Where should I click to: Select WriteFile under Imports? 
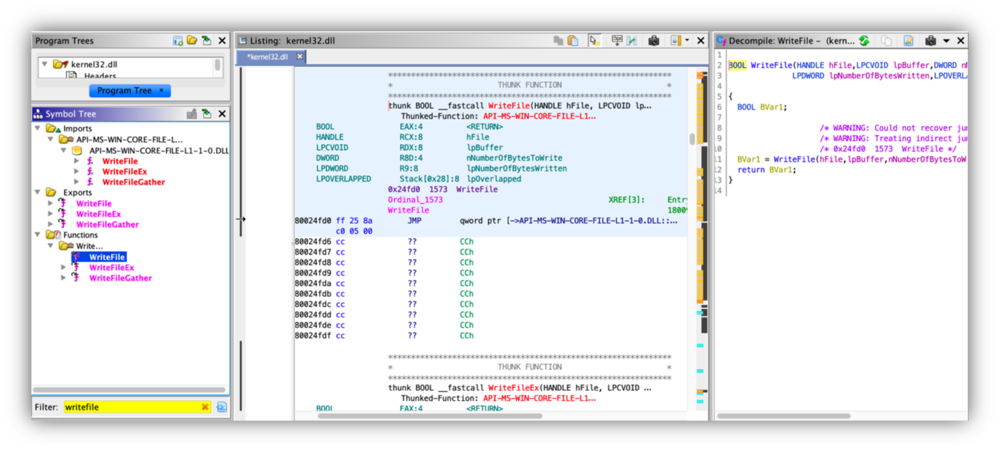120,161
